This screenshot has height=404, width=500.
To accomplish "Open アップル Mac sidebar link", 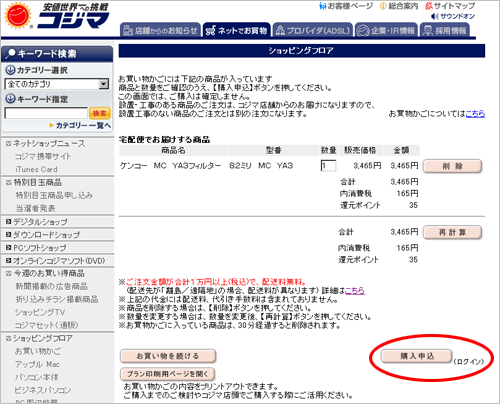I will click(37, 364).
